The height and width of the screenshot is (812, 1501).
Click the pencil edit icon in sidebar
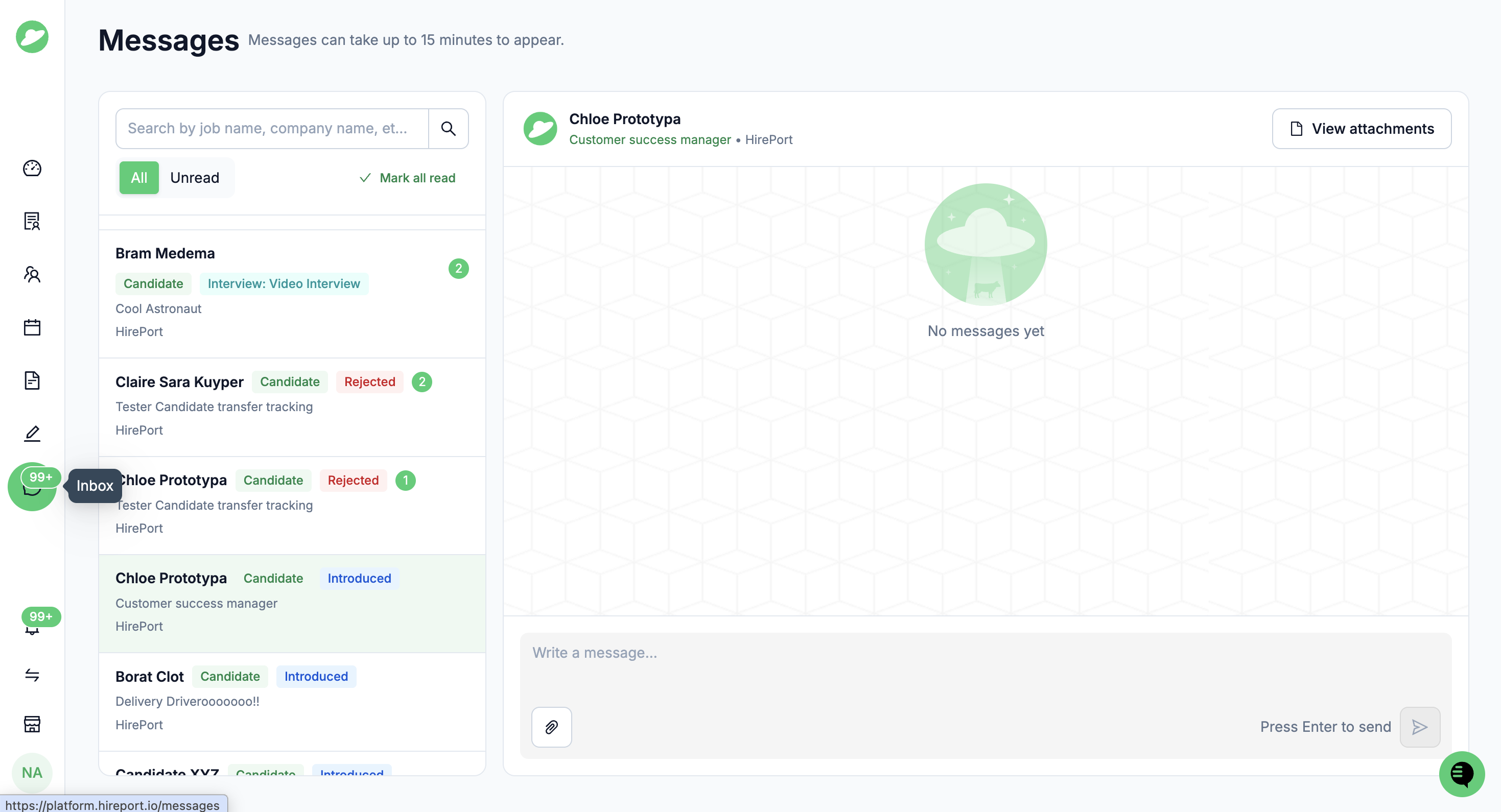(x=32, y=434)
